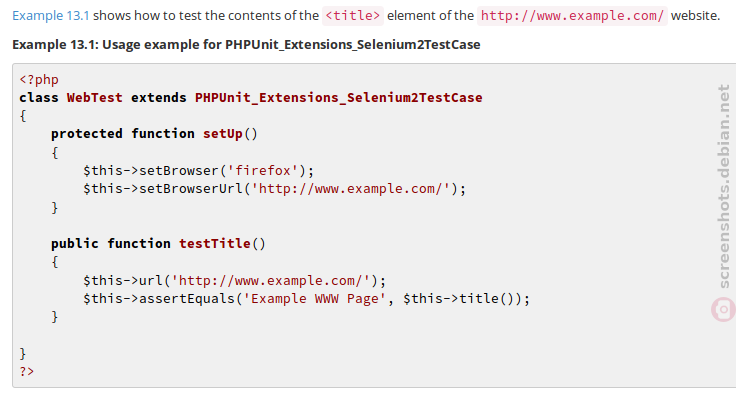The width and height of the screenshot is (736, 395).
Task: Click the protected keyword in the code
Action: tap(87, 134)
